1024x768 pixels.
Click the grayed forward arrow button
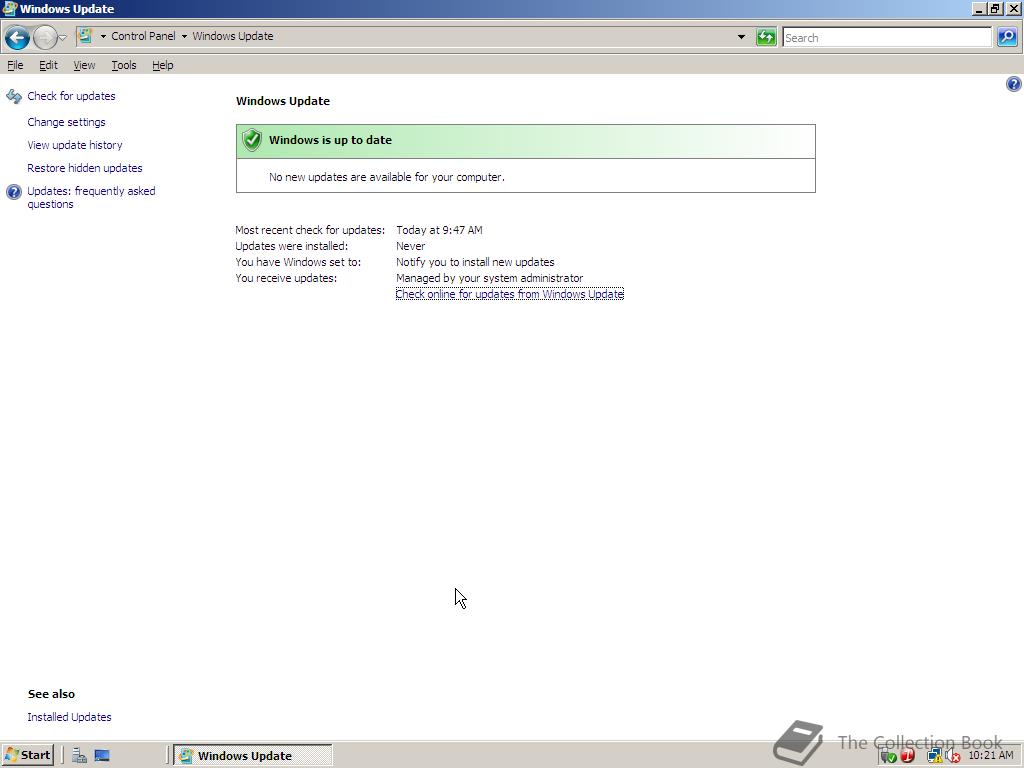pos(45,37)
